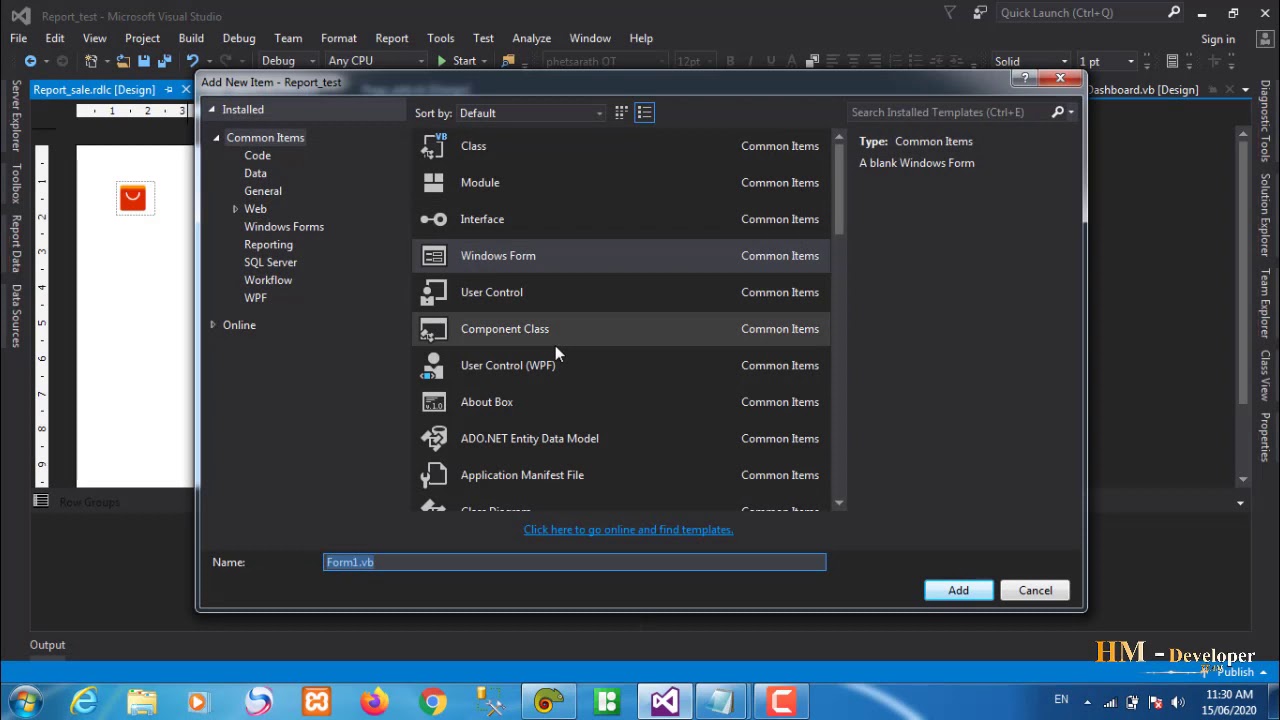The width and height of the screenshot is (1280, 720).
Task: Click the Add button
Action: click(x=958, y=590)
